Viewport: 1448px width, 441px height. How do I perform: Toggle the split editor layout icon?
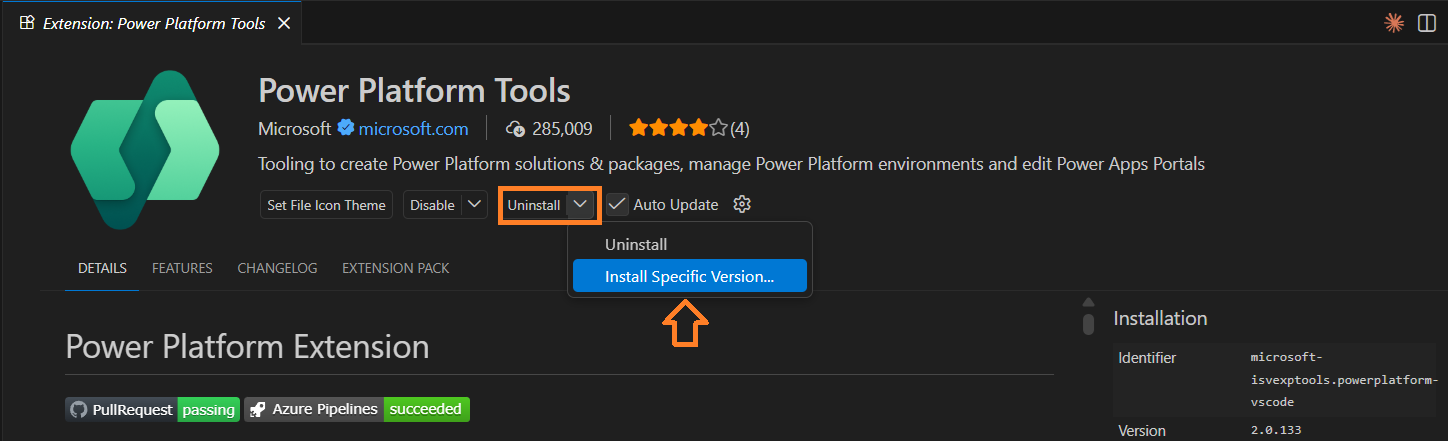tap(1427, 23)
